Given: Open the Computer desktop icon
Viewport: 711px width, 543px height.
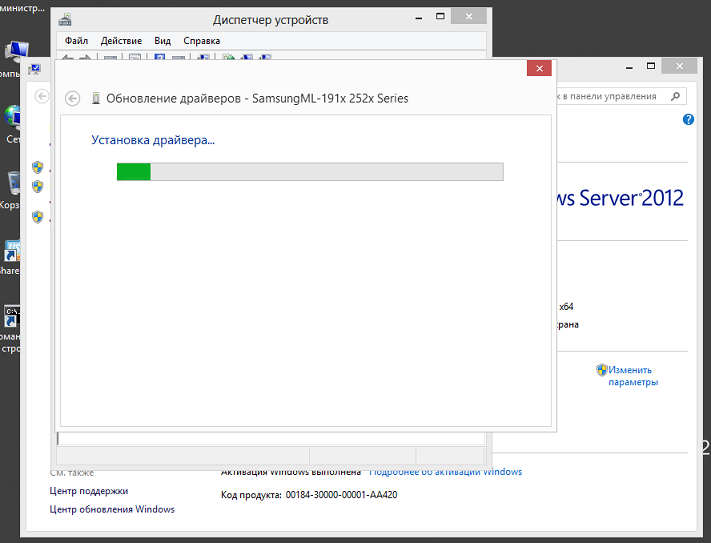Looking at the screenshot, I should coord(15,52).
